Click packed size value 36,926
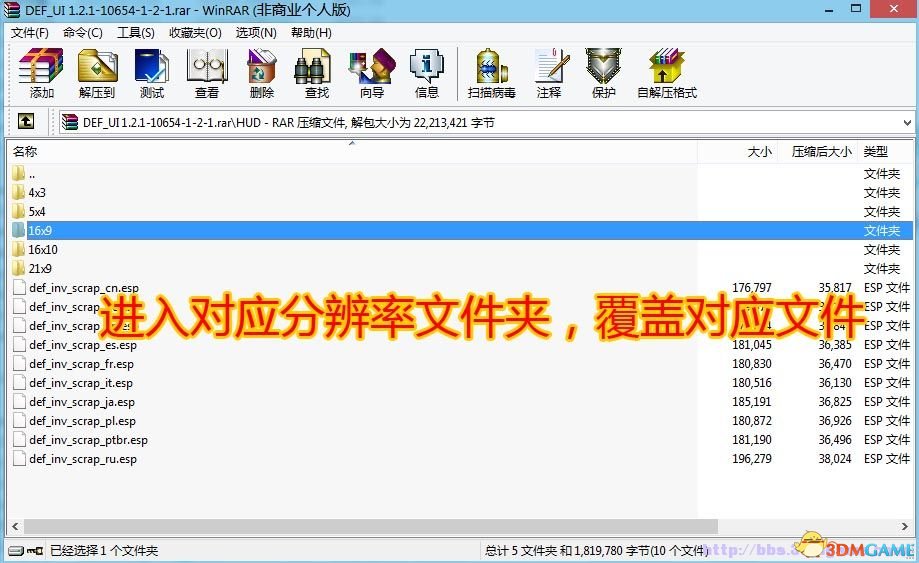 click(x=835, y=421)
